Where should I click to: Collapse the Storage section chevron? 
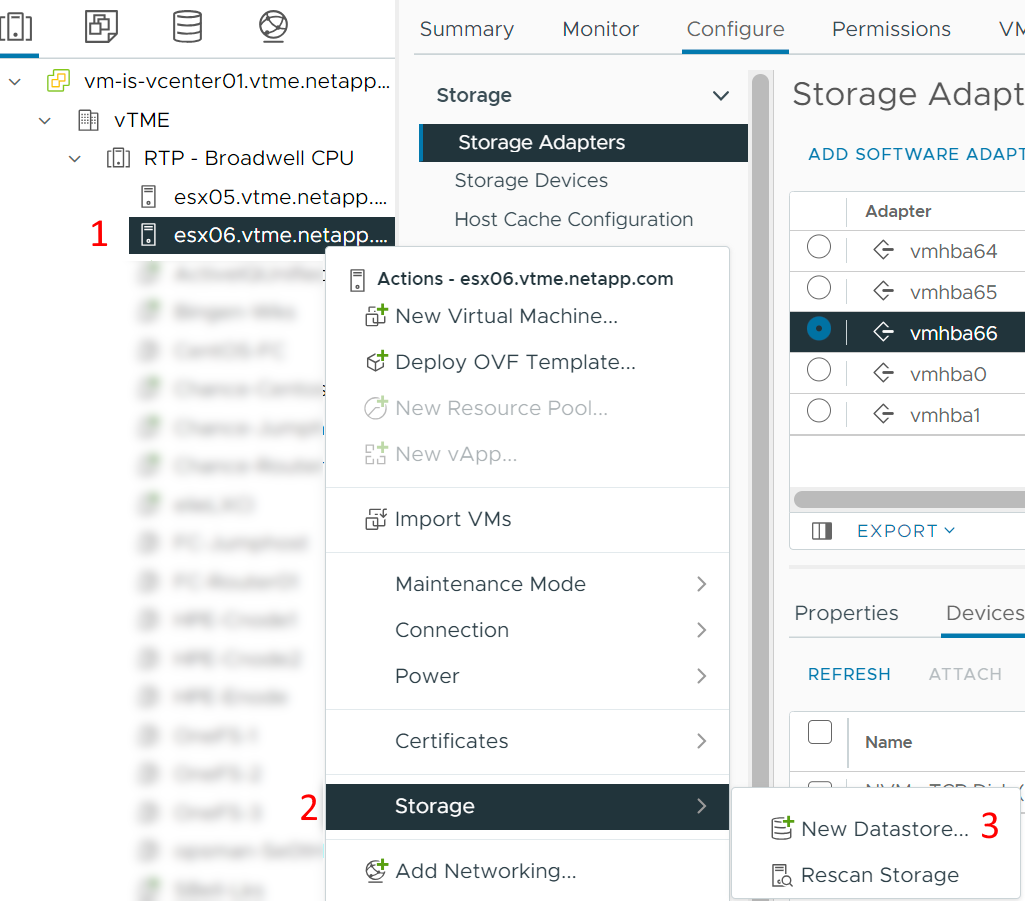(x=720, y=95)
